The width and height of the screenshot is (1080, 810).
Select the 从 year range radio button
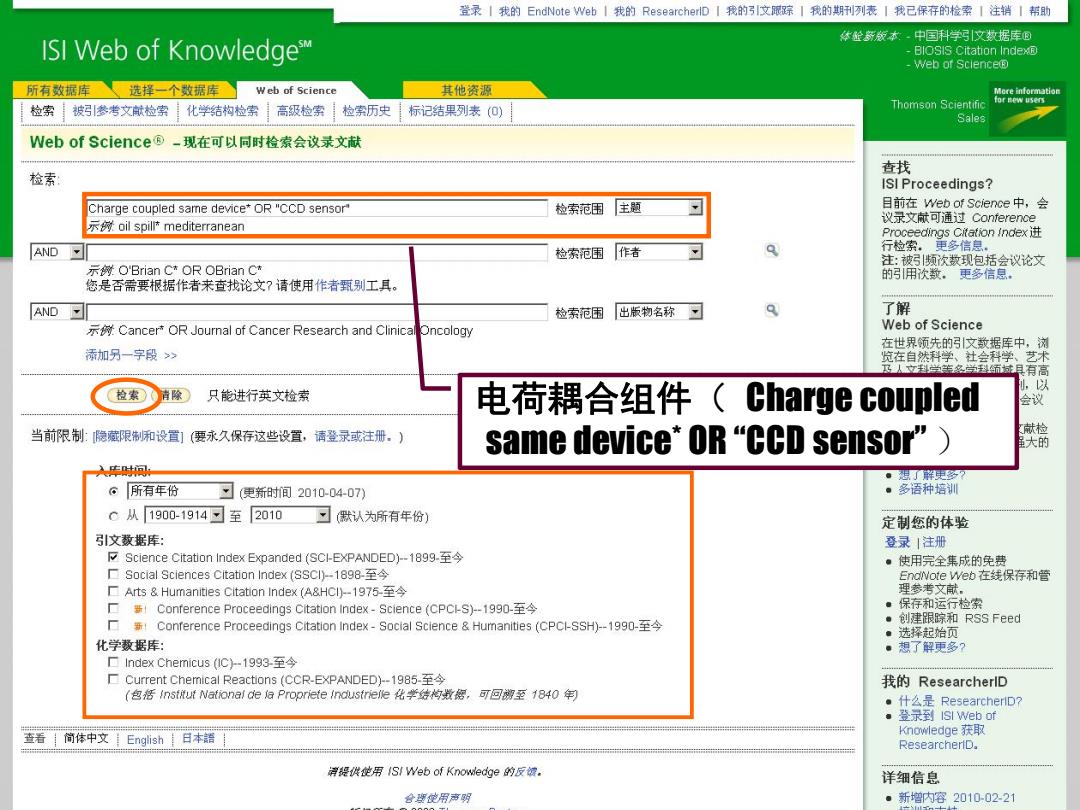pos(114,516)
